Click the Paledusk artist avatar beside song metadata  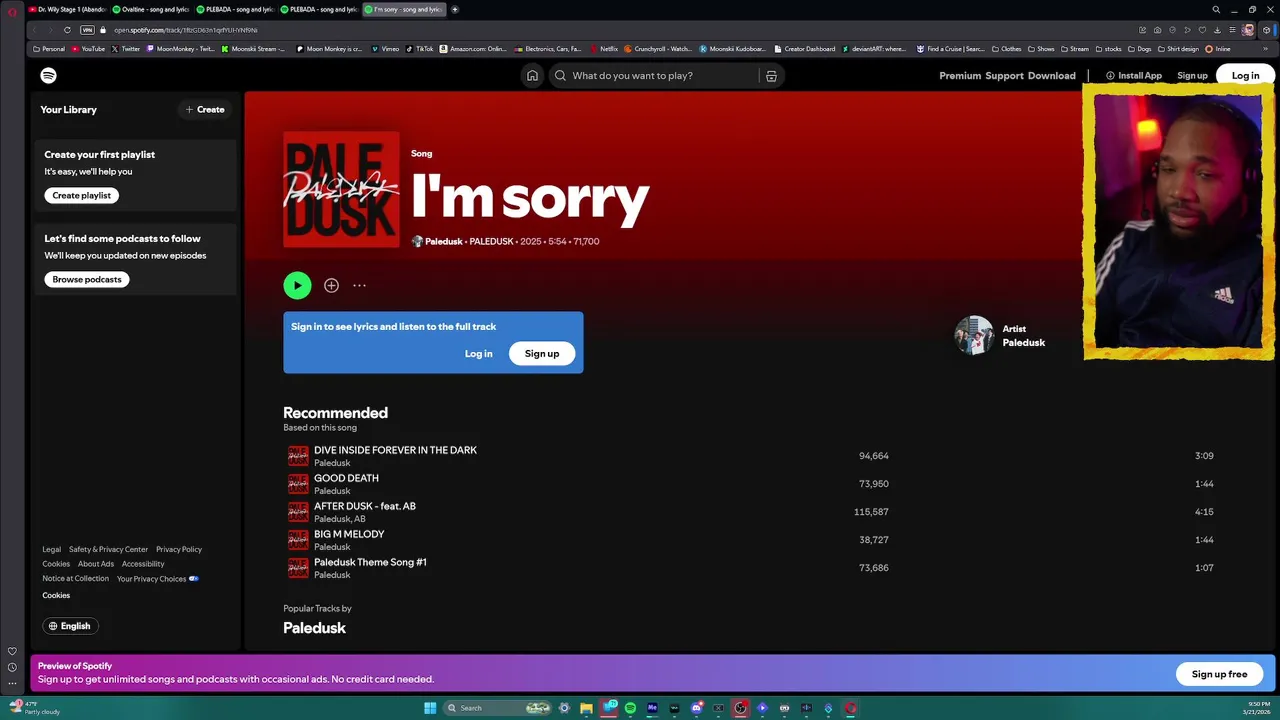(x=417, y=241)
